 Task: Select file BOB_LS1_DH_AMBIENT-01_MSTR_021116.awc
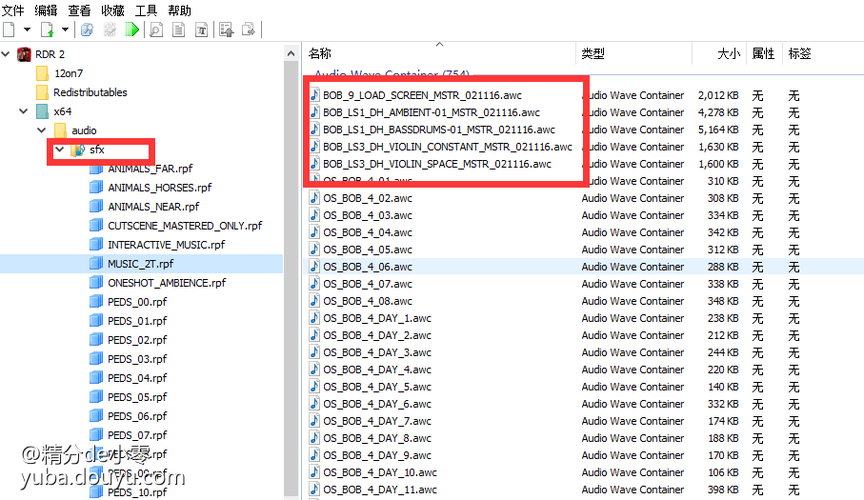tap(431, 112)
